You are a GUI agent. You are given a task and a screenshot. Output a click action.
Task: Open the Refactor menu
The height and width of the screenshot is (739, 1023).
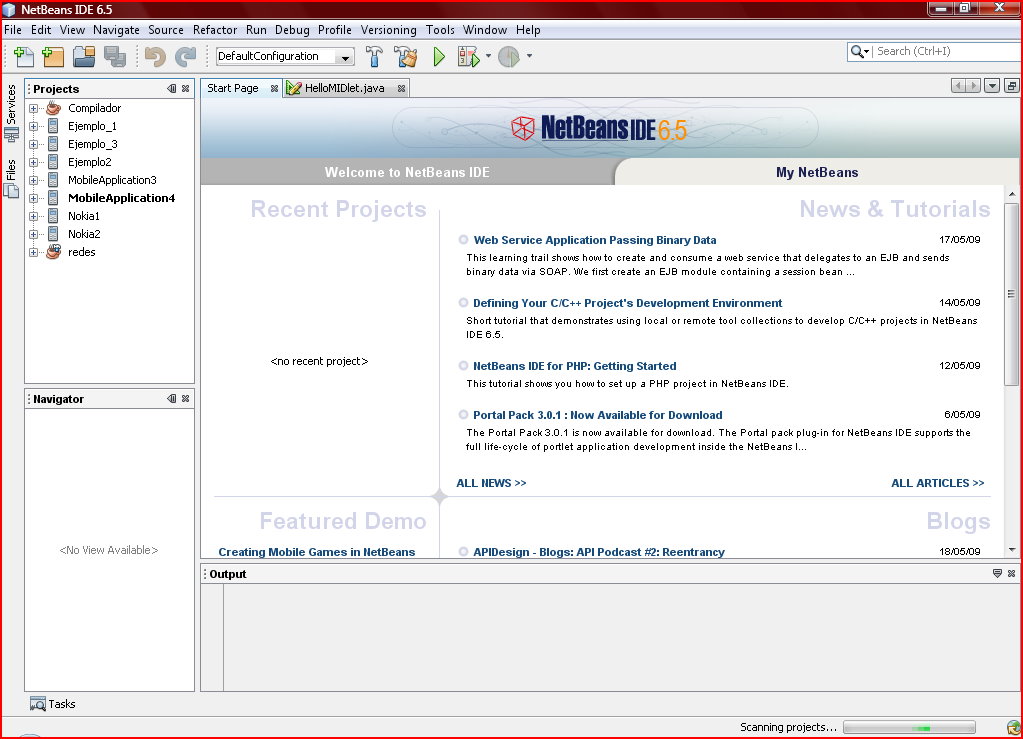click(x=214, y=30)
